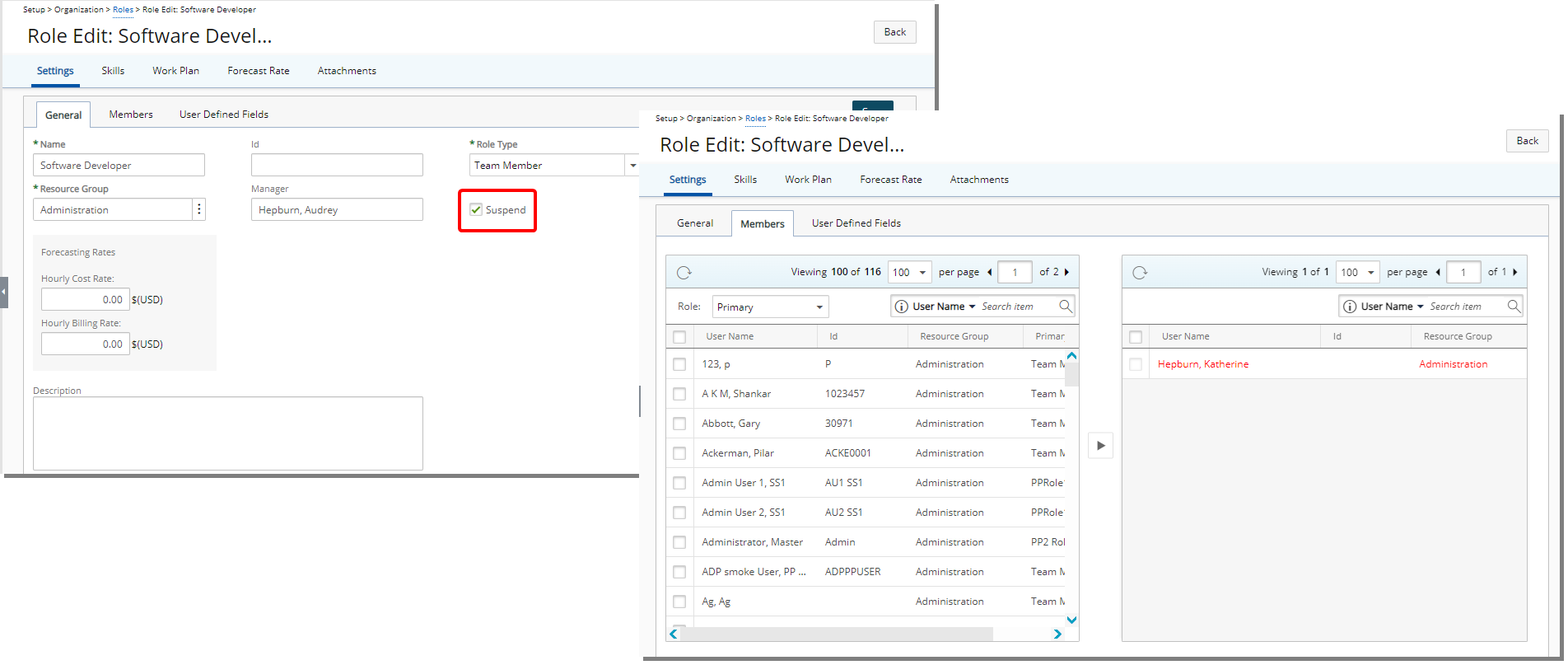
Task: Refresh the assigned members list
Action: click(1140, 273)
